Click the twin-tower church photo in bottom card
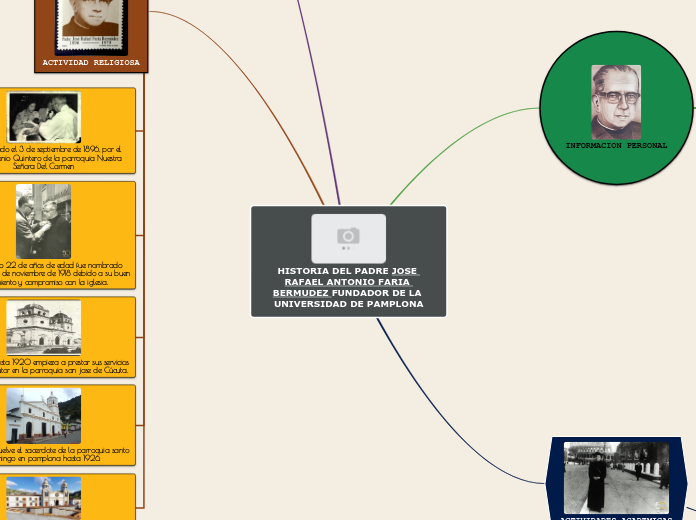The width and height of the screenshot is (696, 520). 44,498
